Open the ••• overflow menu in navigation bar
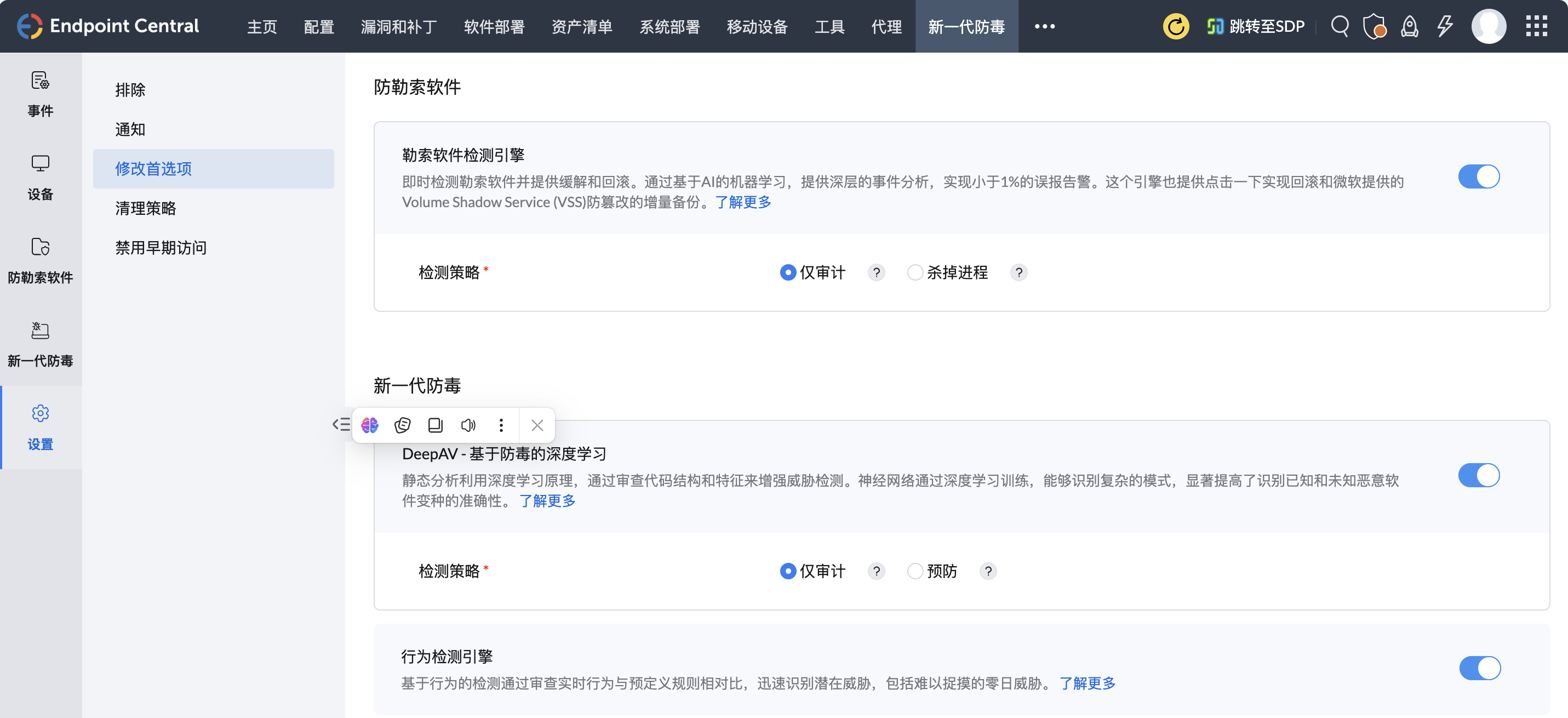Viewport: 1568px width, 718px height. point(1045,26)
